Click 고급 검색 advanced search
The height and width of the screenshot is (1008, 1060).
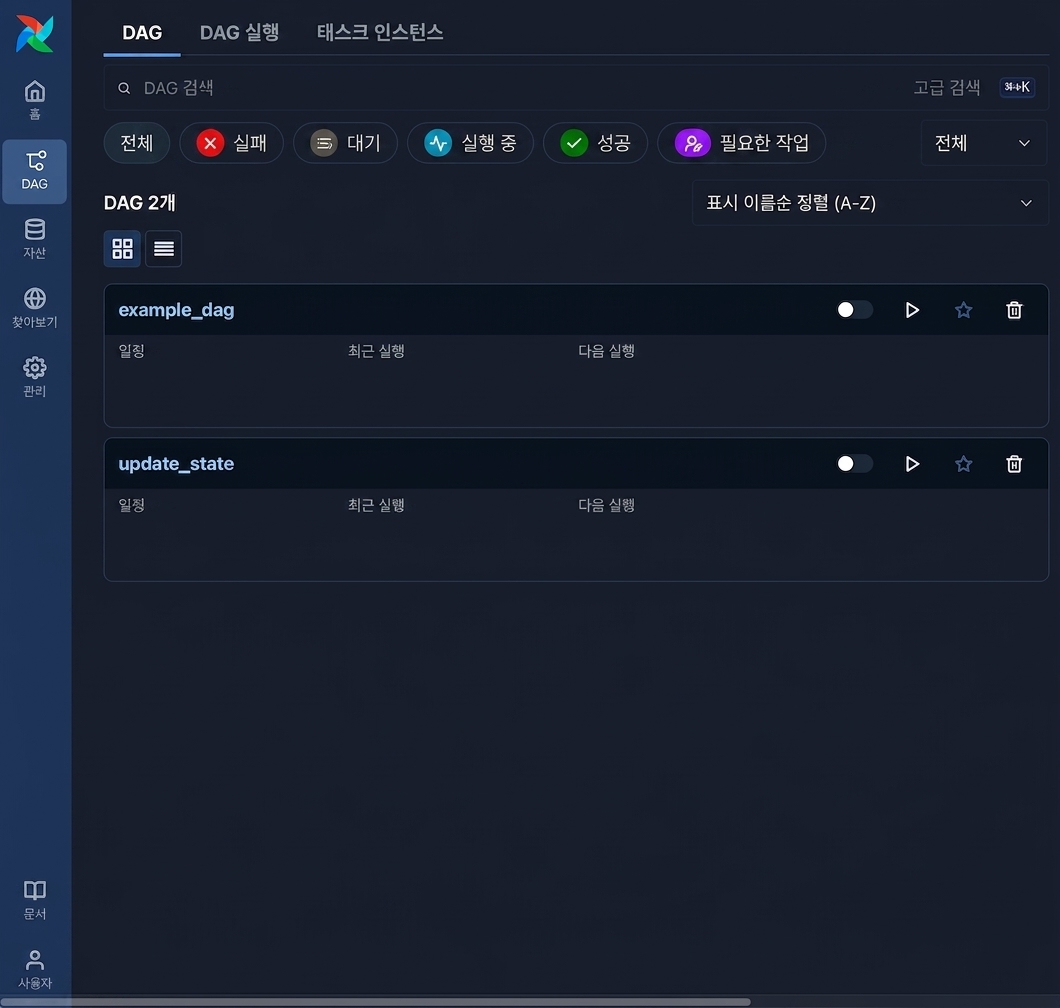946,87
